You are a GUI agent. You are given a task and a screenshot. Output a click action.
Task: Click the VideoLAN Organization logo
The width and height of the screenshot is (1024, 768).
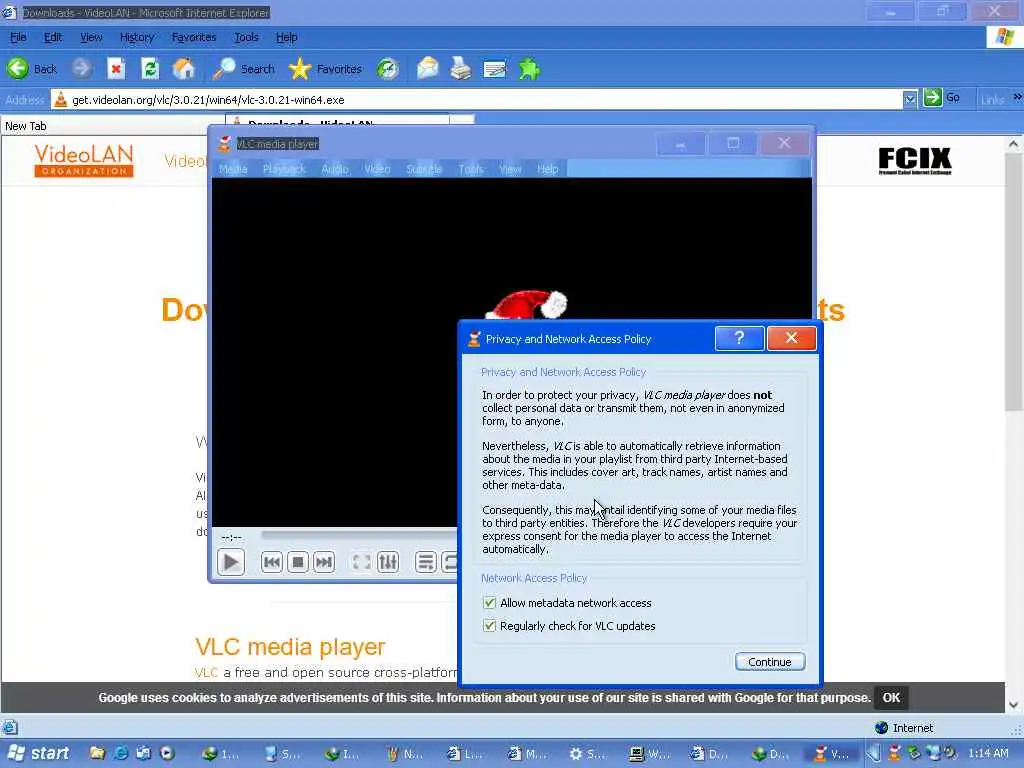tap(84, 160)
